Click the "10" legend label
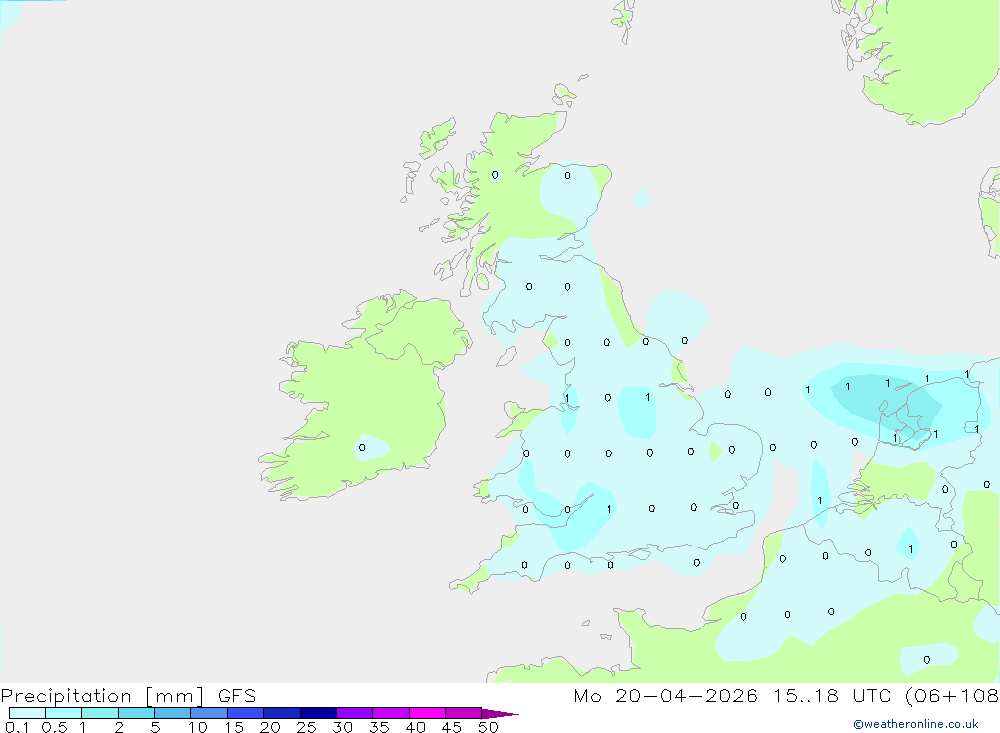Viewport: 1000px width, 733px height. tap(198, 727)
